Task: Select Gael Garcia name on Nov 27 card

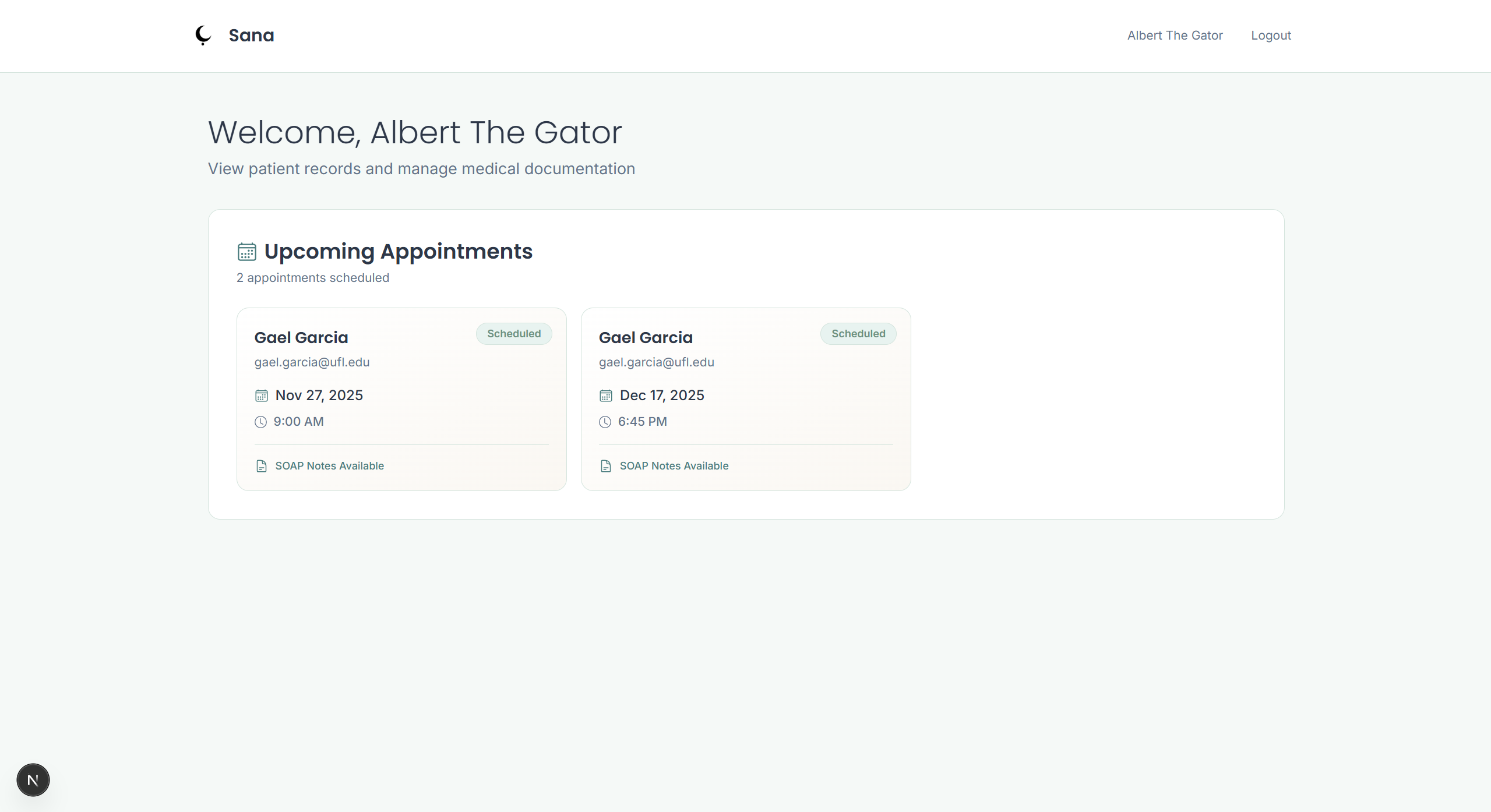Action: [x=301, y=338]
